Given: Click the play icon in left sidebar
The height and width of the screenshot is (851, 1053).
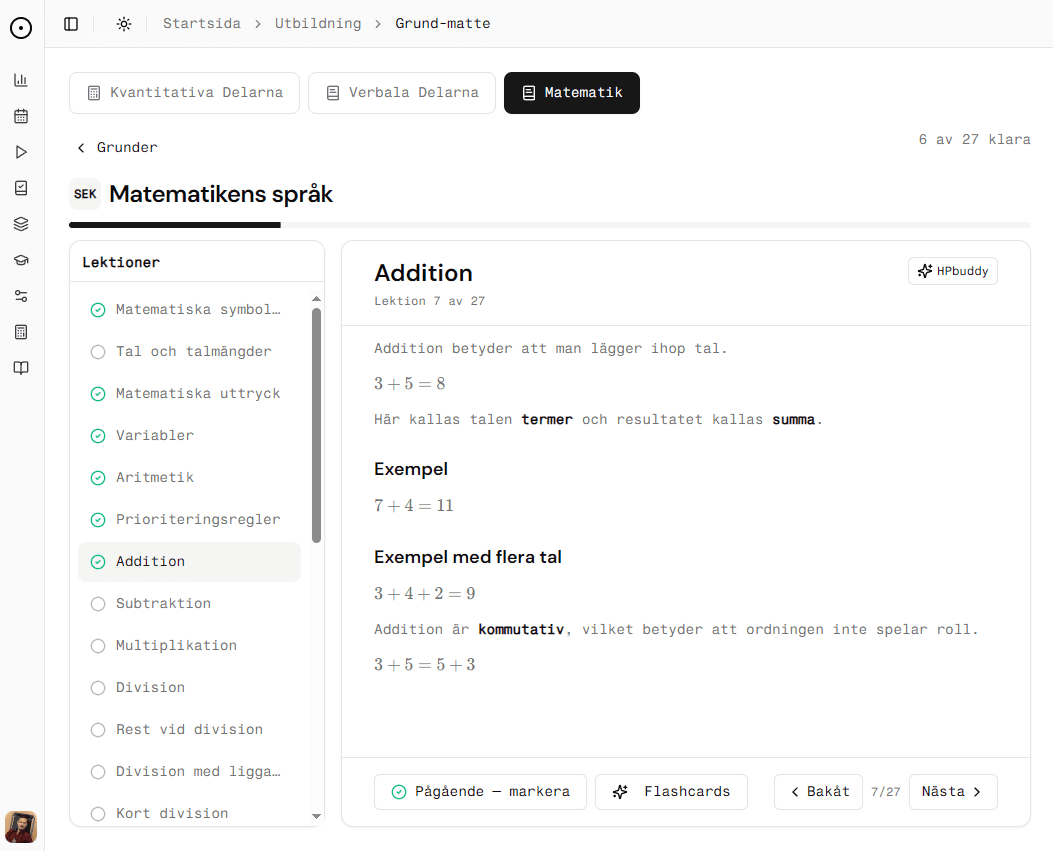Looking at the screenshot, I should 21,152.
